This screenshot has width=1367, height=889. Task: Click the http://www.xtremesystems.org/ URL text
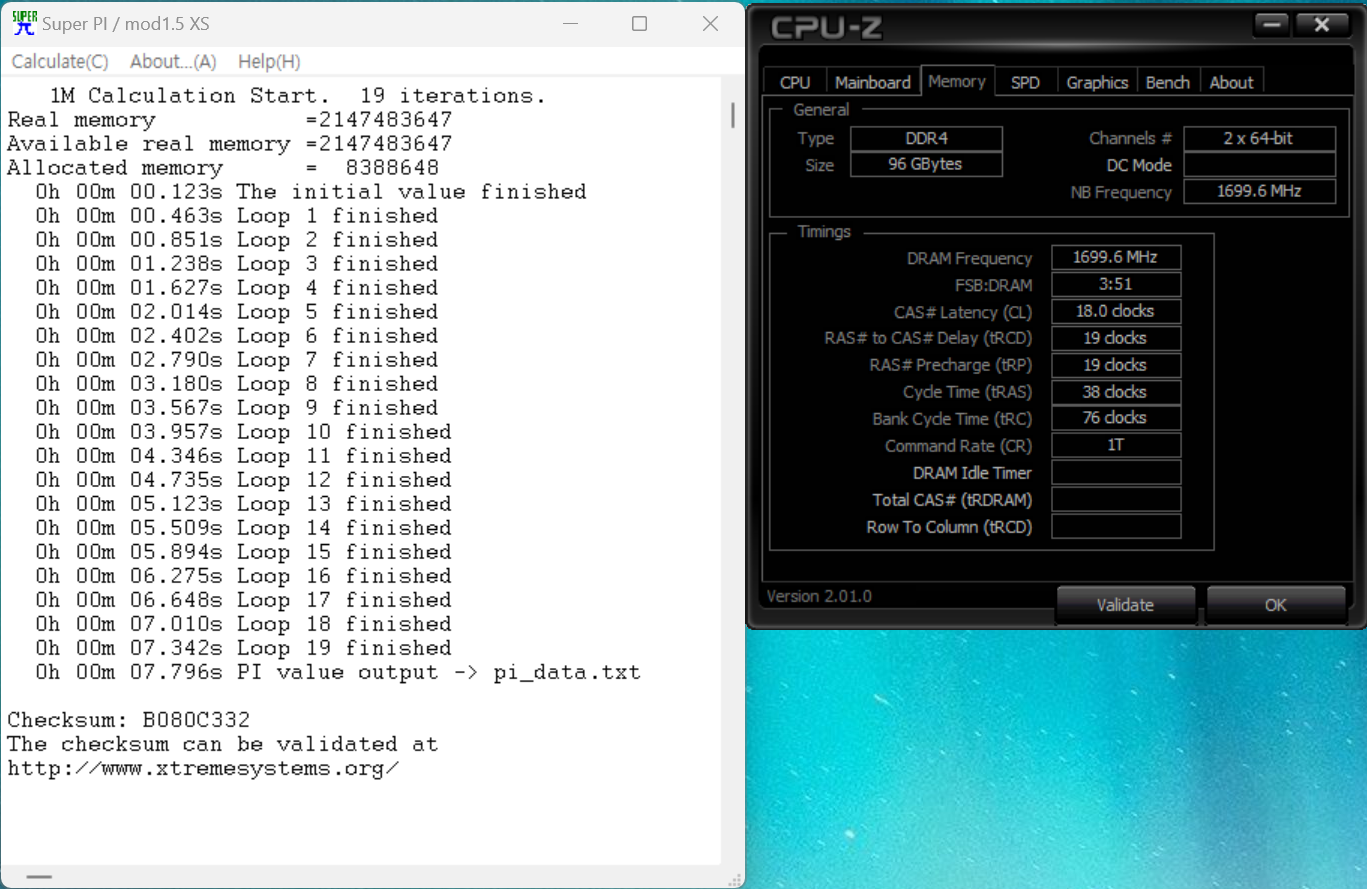pos(203,768)
